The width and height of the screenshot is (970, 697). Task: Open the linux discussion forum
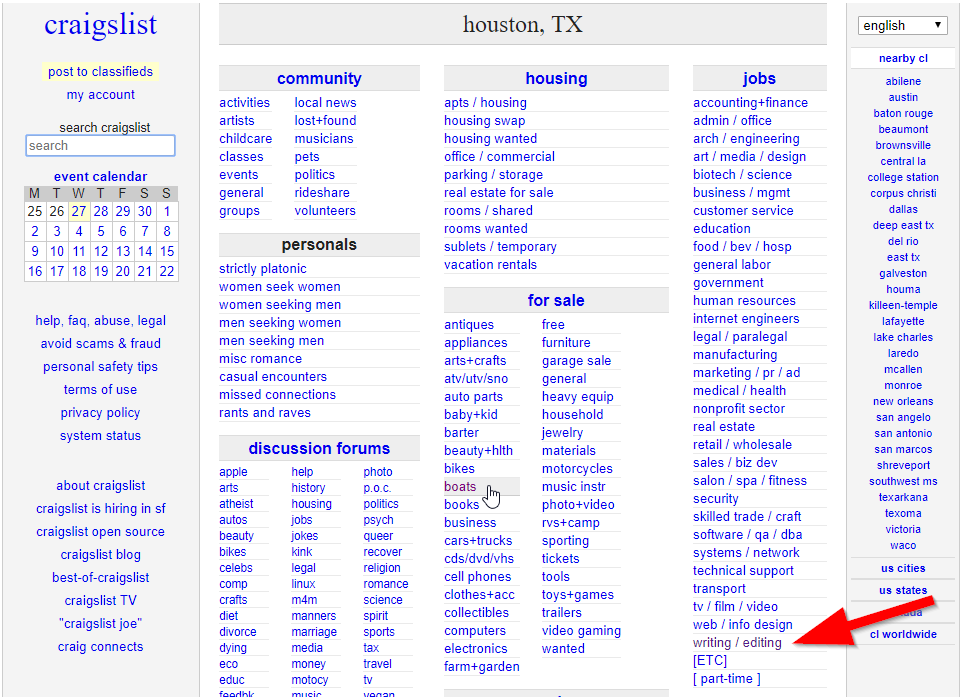pos(303,584)
